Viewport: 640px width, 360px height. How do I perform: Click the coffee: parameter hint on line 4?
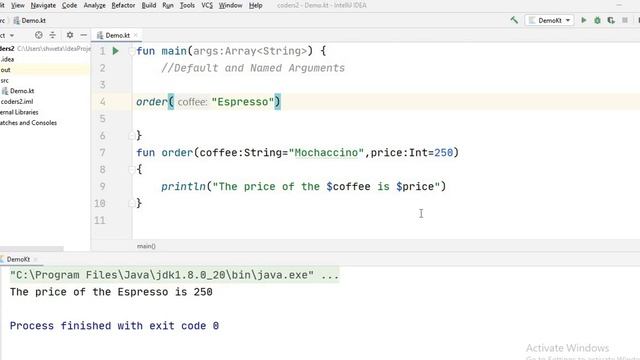tap(192, 102)
